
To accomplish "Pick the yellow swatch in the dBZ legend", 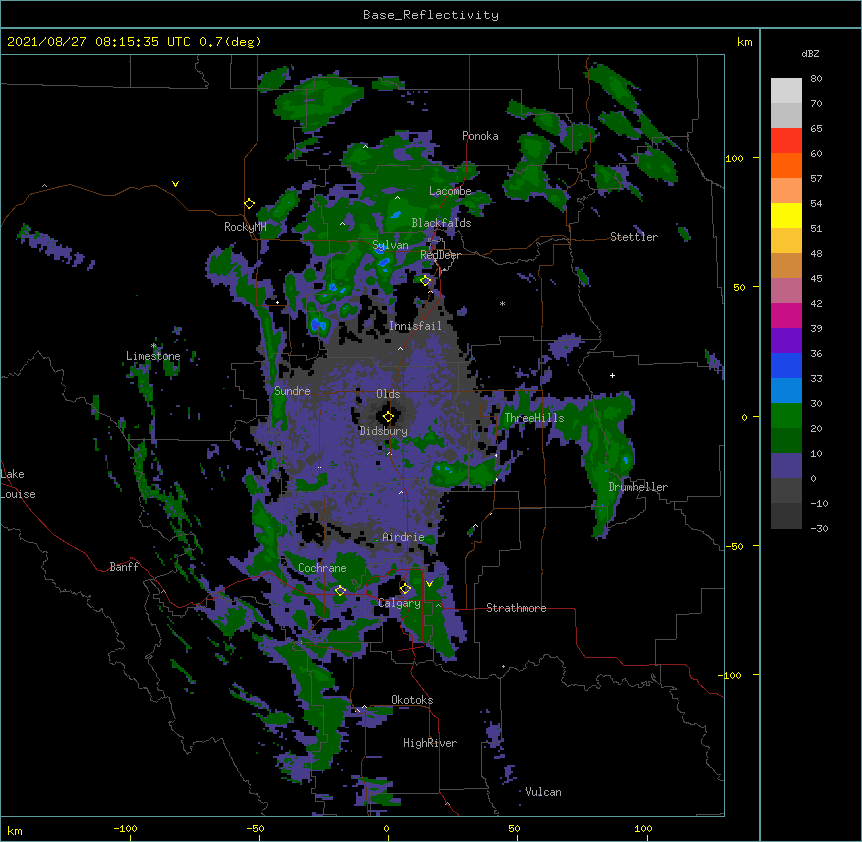I will [x=786, y=215].
